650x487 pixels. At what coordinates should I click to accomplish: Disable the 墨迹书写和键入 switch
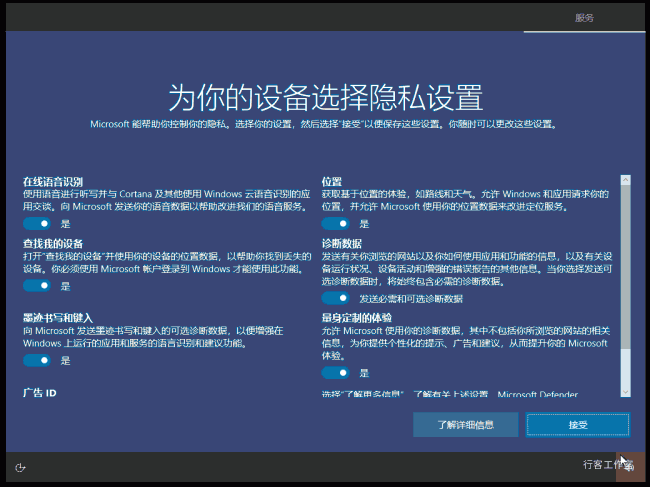pos(37,360)
